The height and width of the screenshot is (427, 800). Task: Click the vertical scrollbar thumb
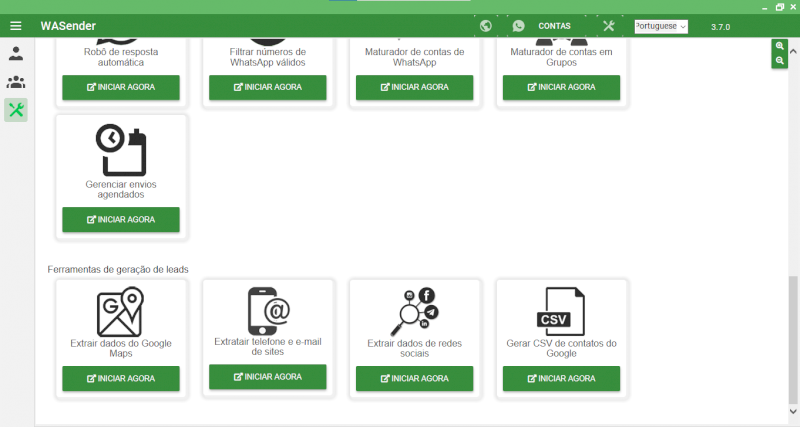coord(793,339)
